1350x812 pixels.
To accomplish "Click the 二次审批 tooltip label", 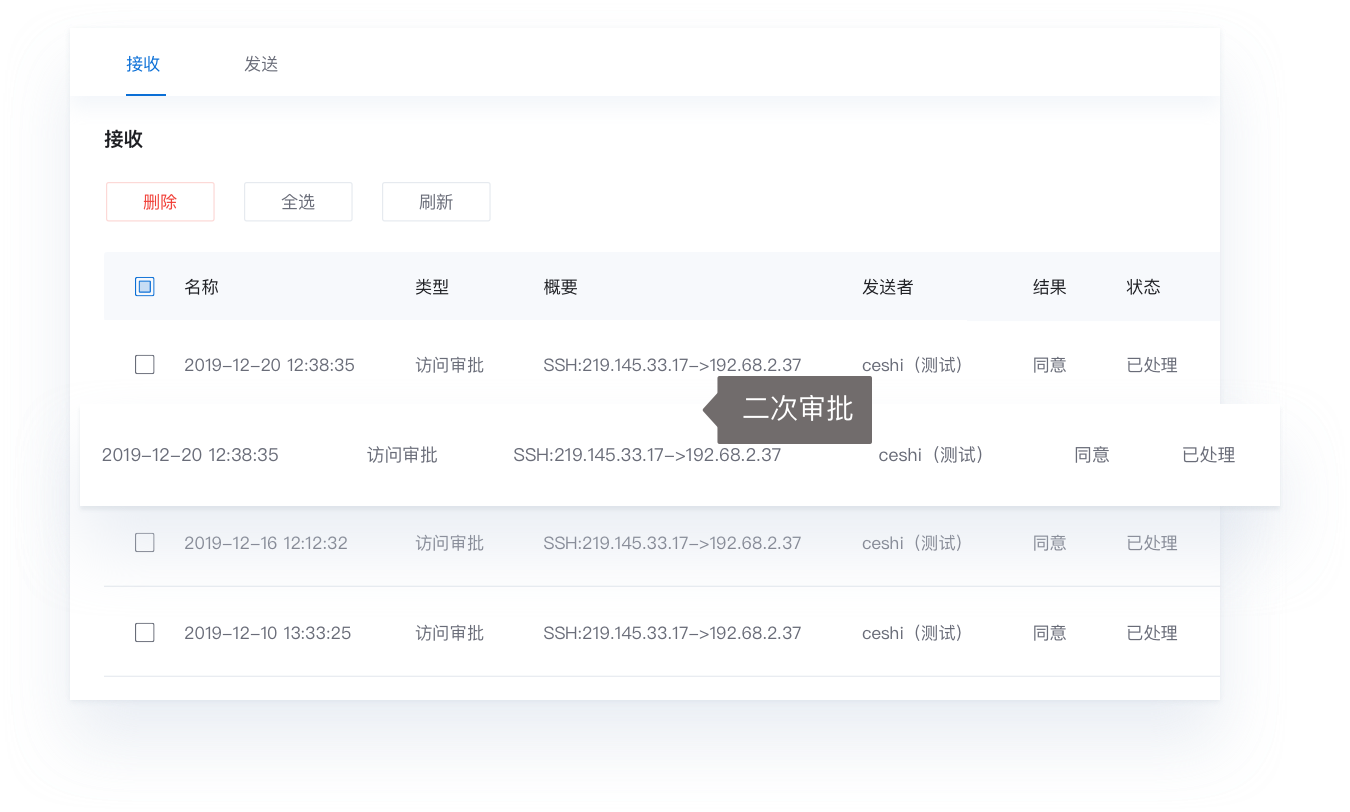I will pyautogui.click(x=797, y=409).
